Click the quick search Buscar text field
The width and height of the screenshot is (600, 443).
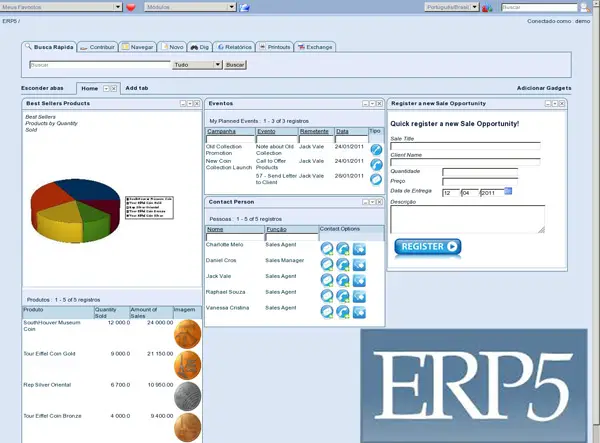(x=99, y=65)
